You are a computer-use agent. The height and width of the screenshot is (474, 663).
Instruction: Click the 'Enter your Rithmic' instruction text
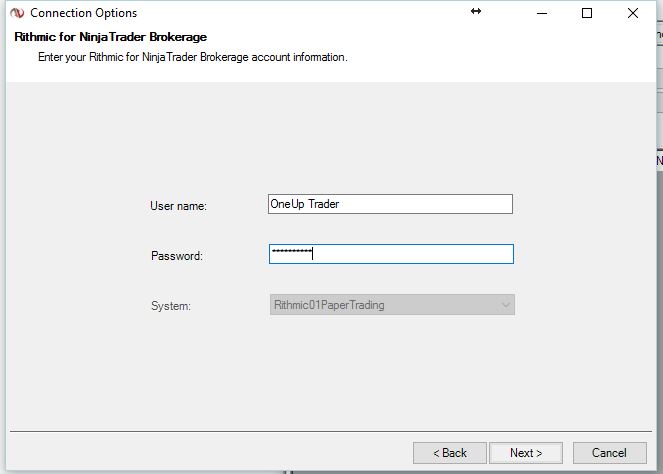(193, 57)
